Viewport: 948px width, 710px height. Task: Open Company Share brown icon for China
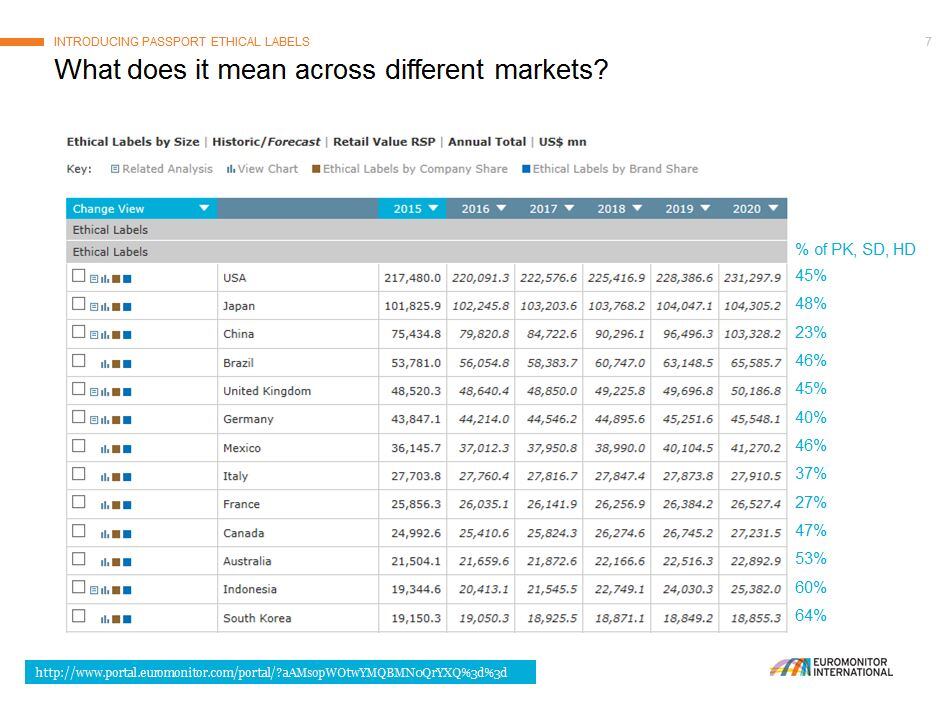(116, 335)
